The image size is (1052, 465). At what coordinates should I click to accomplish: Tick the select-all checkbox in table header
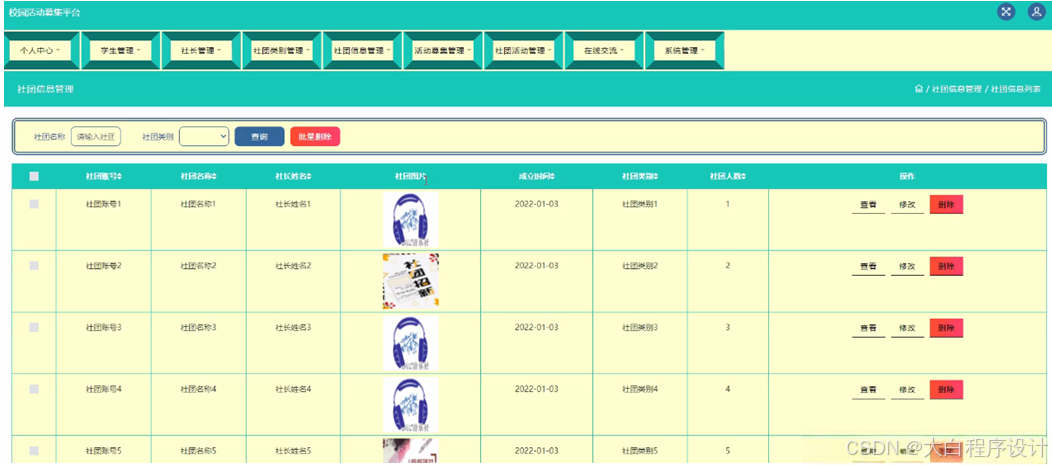coord(34,176)
